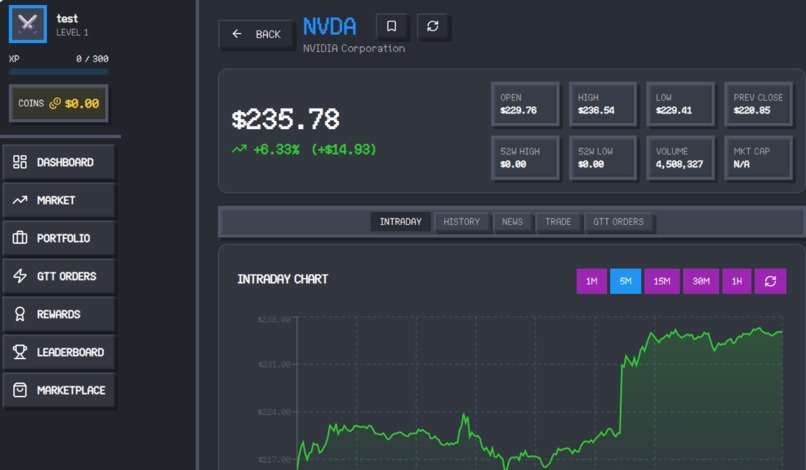Screen dimensions: 806x470
Task: Click the +6.33% (+$14.93) change text
Action: [x=315, y=150]
